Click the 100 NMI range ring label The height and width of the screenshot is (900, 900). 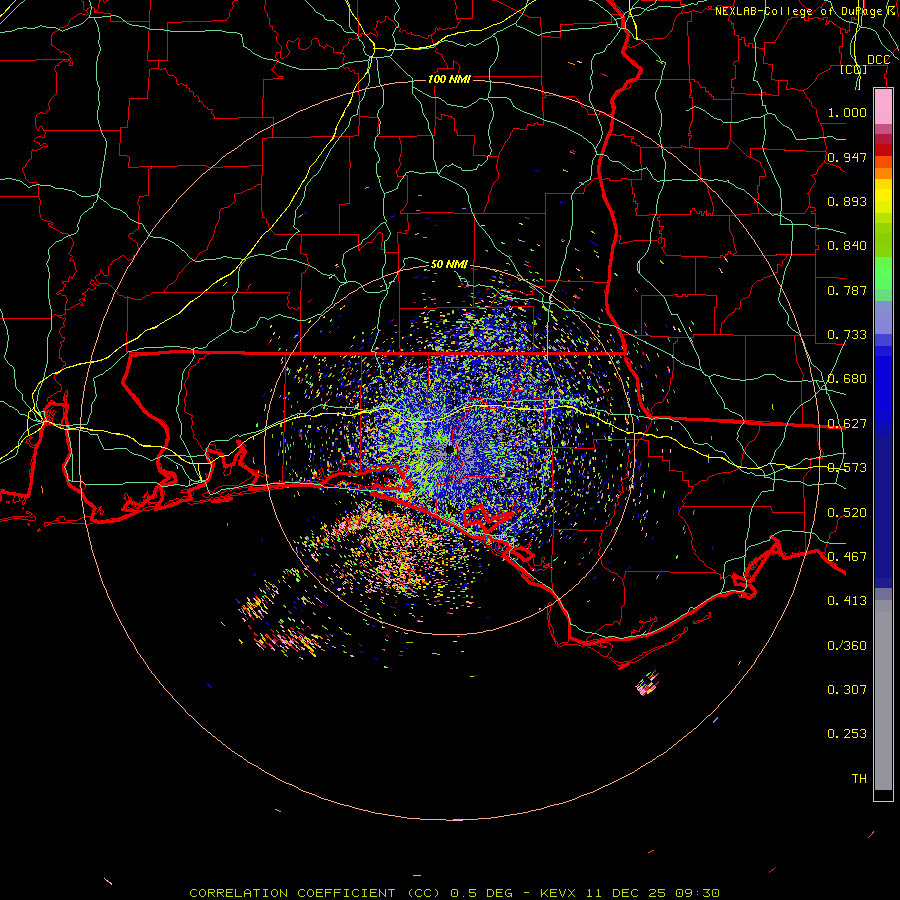[x=449, y=79]
